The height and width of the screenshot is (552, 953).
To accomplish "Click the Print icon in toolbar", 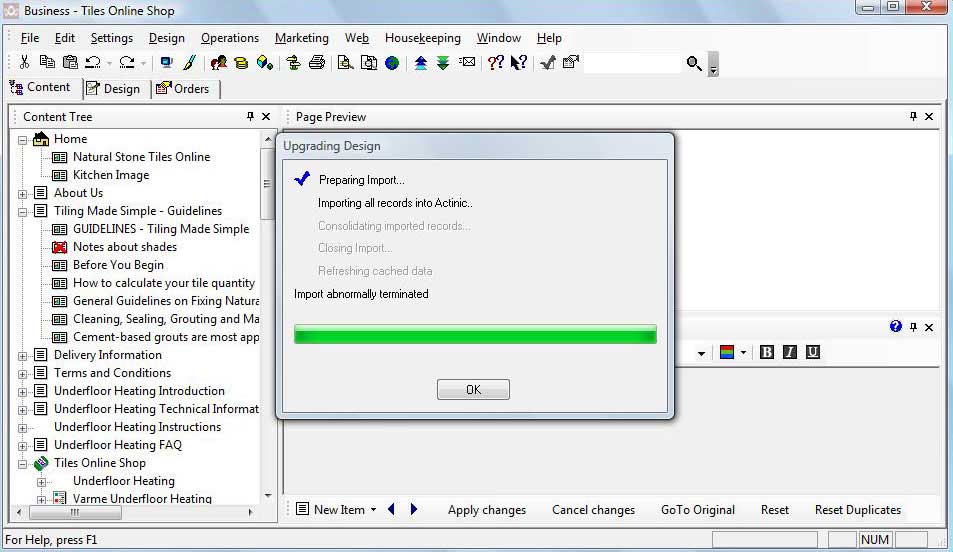I will pos(317,62).
